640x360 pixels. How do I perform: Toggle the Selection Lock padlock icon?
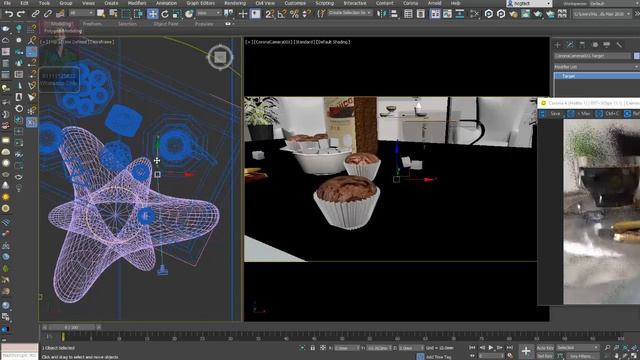click(312, 348)
